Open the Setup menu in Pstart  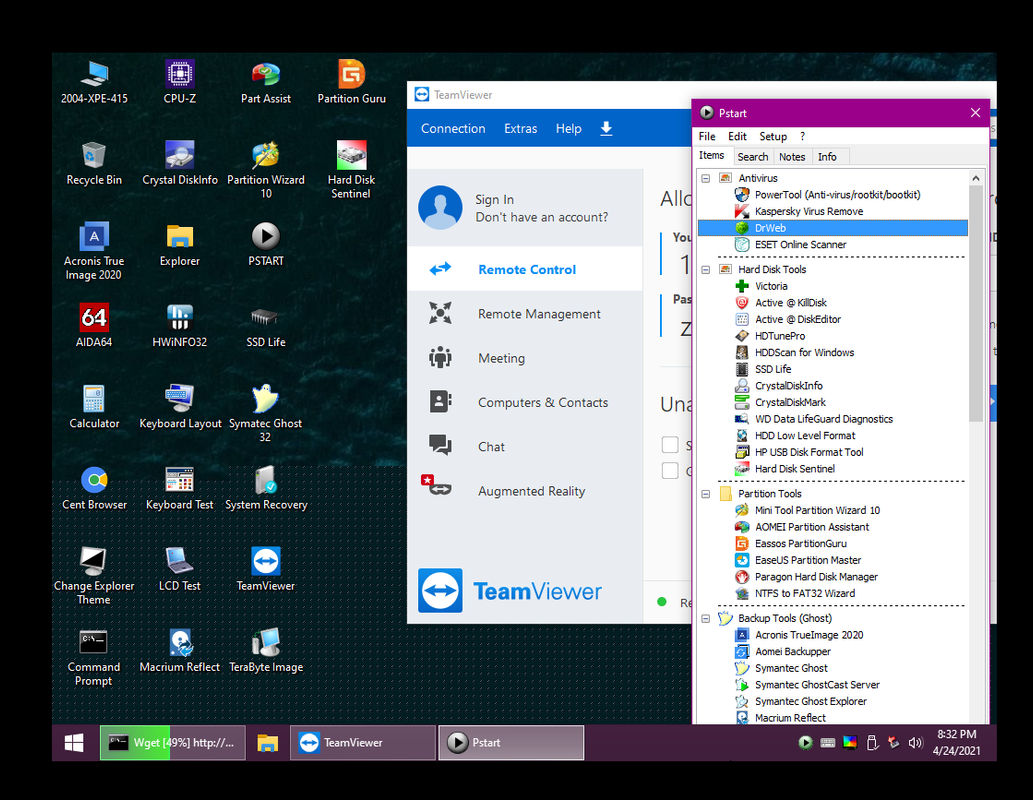pos(773,136)
